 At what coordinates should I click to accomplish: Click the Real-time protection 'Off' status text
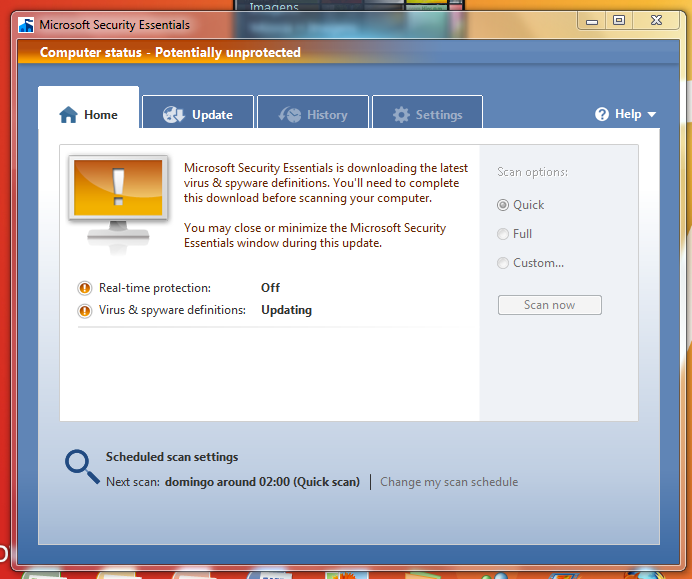click(270, 288)
